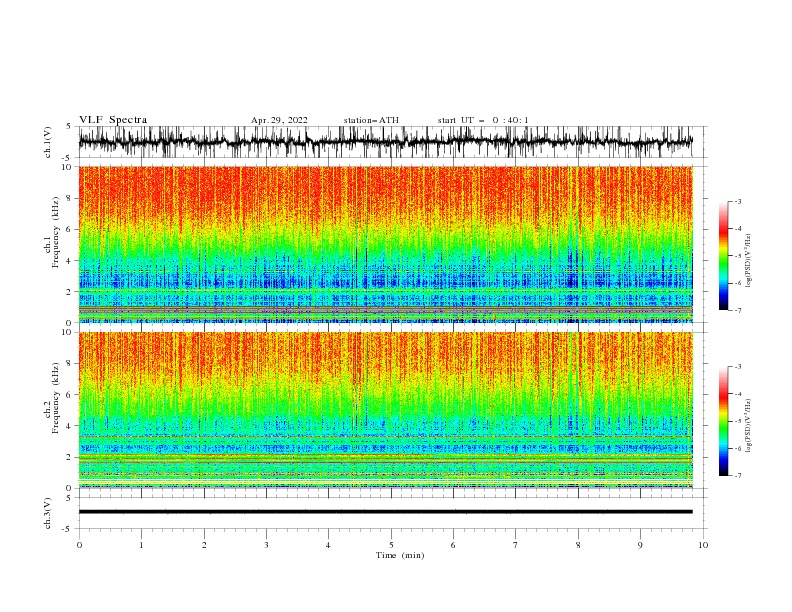Click the ch.1 colorbar "log(PSD)(V²/Hz)" label
792x612 pixels.
point(749,261)
